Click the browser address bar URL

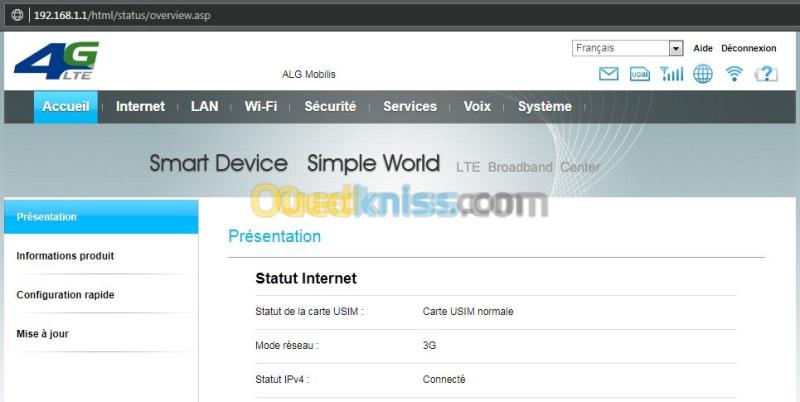(x=122, y=15)
